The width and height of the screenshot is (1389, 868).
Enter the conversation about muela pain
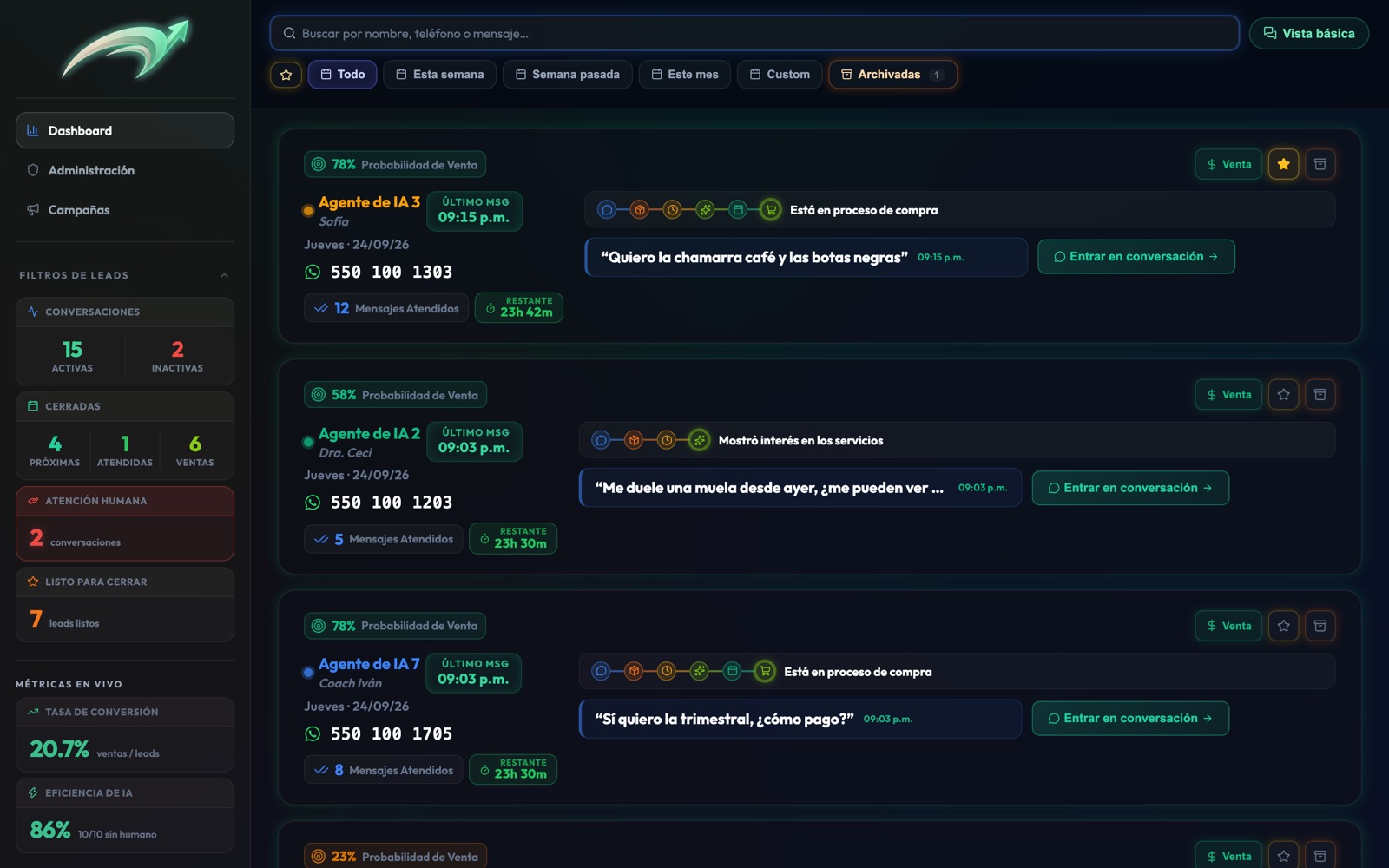point(1130,488)
